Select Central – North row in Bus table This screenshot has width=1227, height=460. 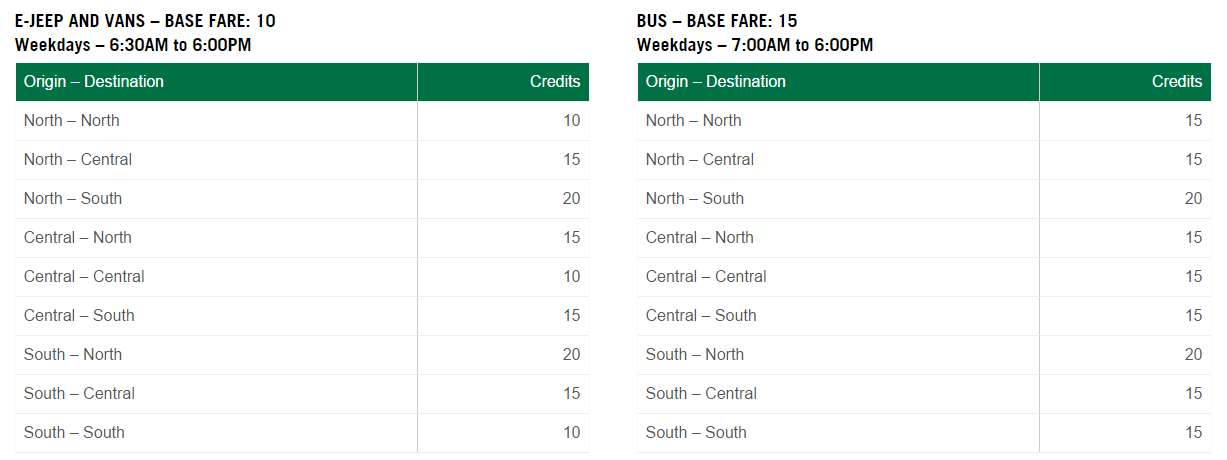click(700, 238)
